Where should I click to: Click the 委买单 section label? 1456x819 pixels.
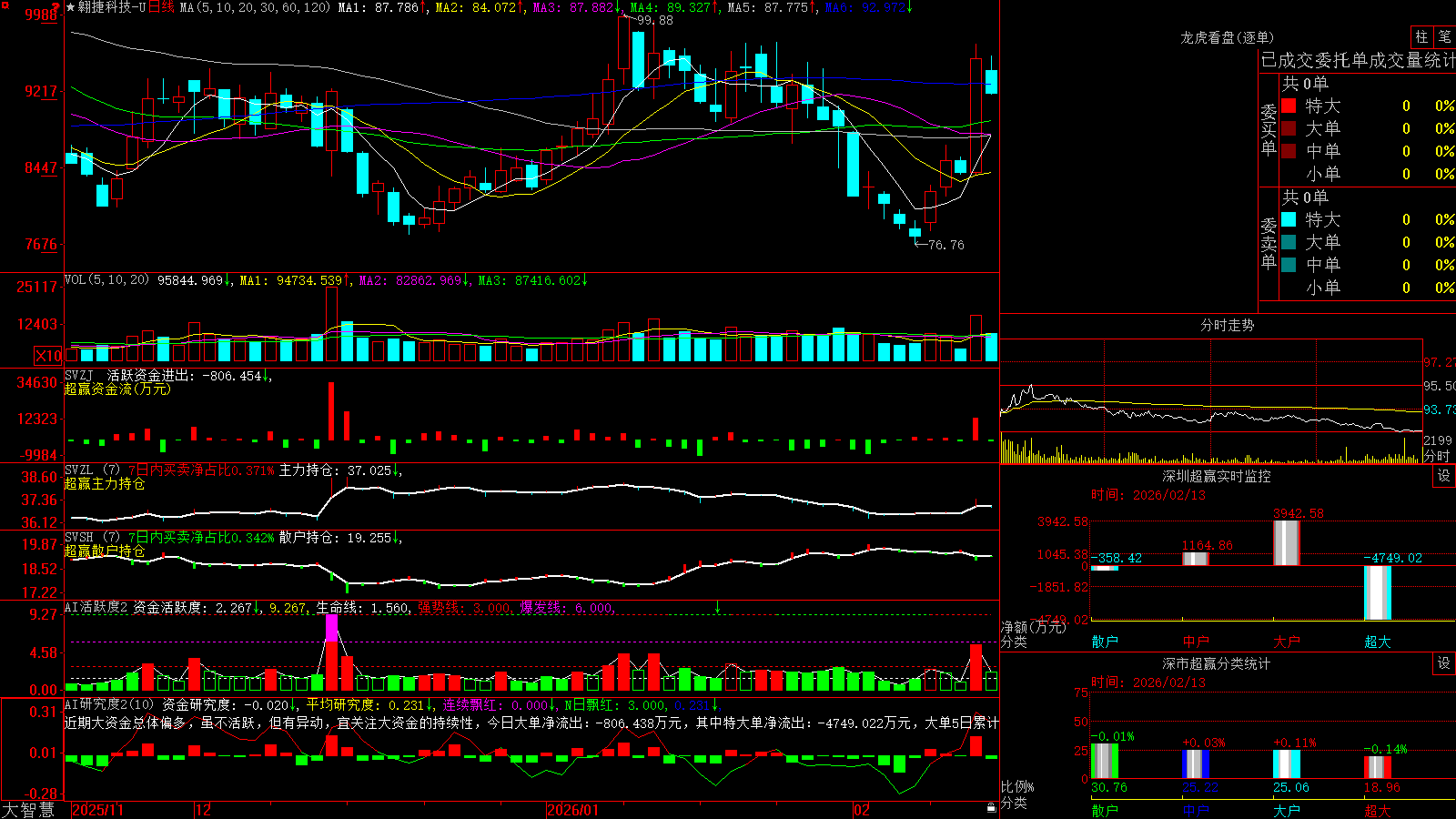tap(1269, 129)
